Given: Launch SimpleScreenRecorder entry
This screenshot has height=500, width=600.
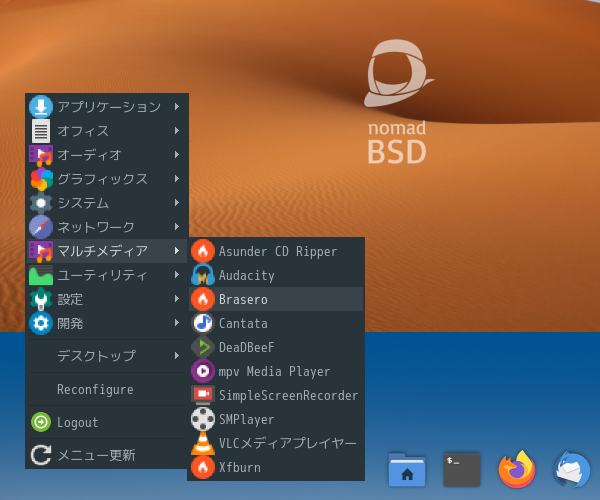Looking at the screenshot, I should point(276,395).
